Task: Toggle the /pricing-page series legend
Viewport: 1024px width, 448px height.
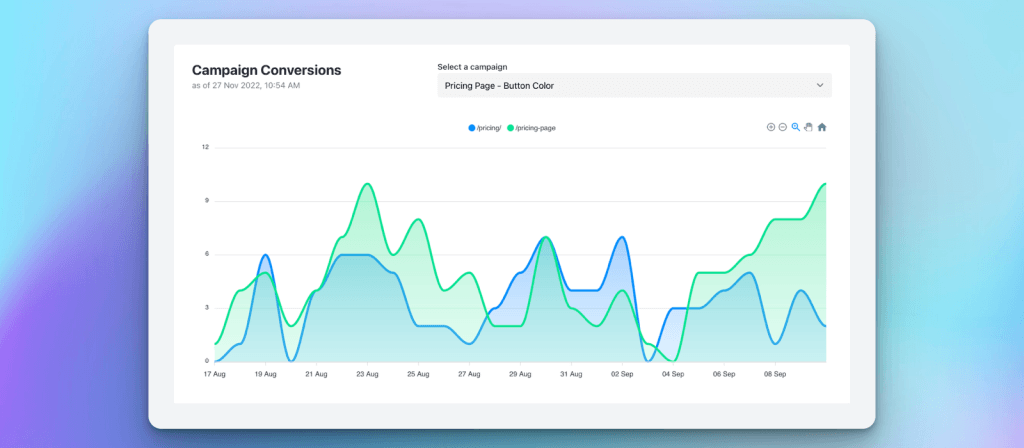Action: click(531, 128)
